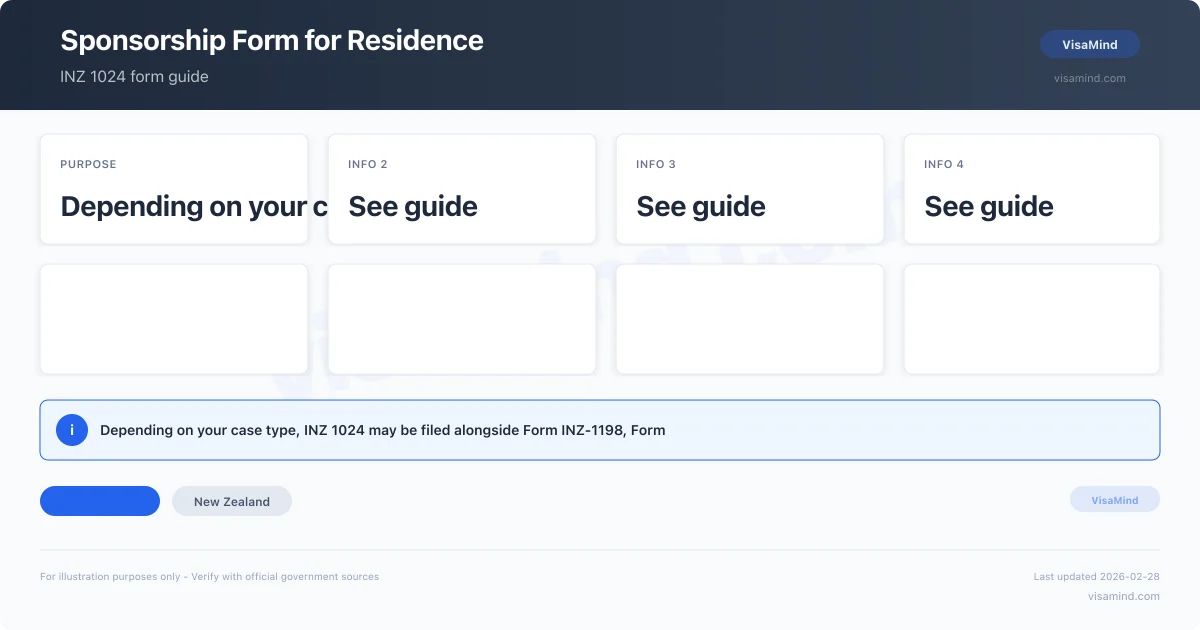Open the VisaMind badge in the header

[x=1090, y=44]
